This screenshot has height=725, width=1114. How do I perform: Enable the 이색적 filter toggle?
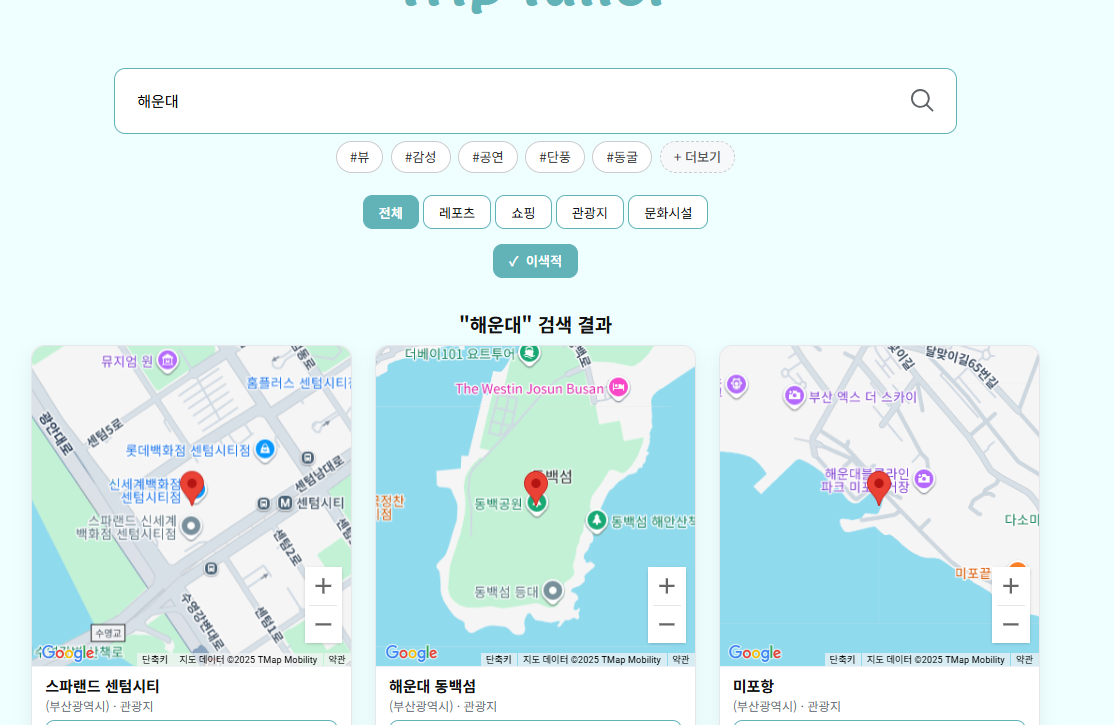point(535,261)
